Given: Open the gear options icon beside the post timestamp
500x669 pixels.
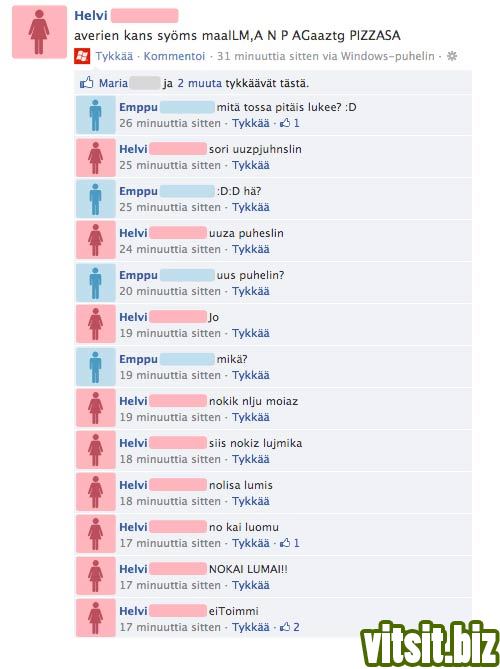Looking at the screenshot, I should [452, 56].
